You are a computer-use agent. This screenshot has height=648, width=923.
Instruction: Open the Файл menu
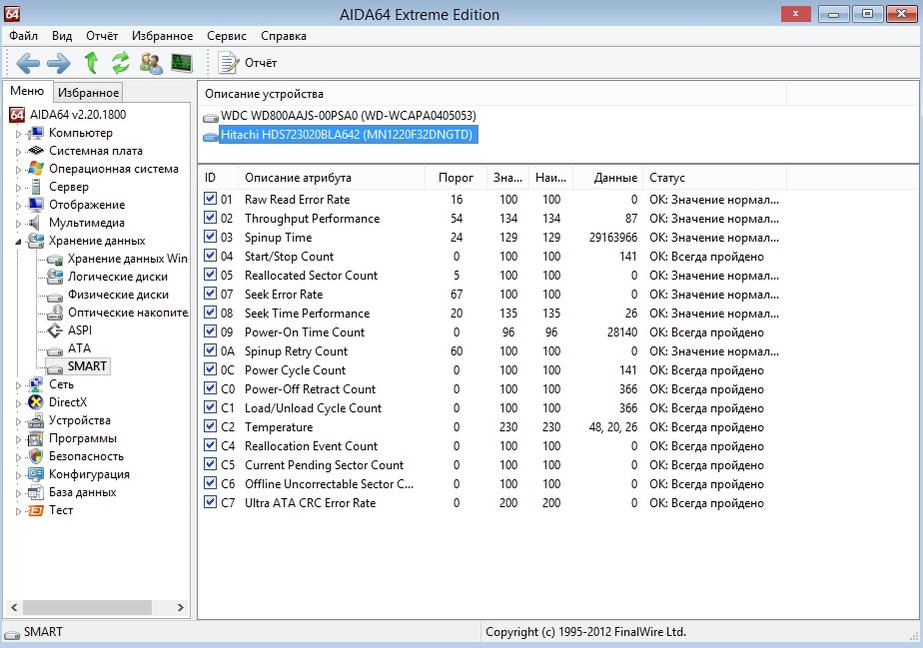[24, 36]
